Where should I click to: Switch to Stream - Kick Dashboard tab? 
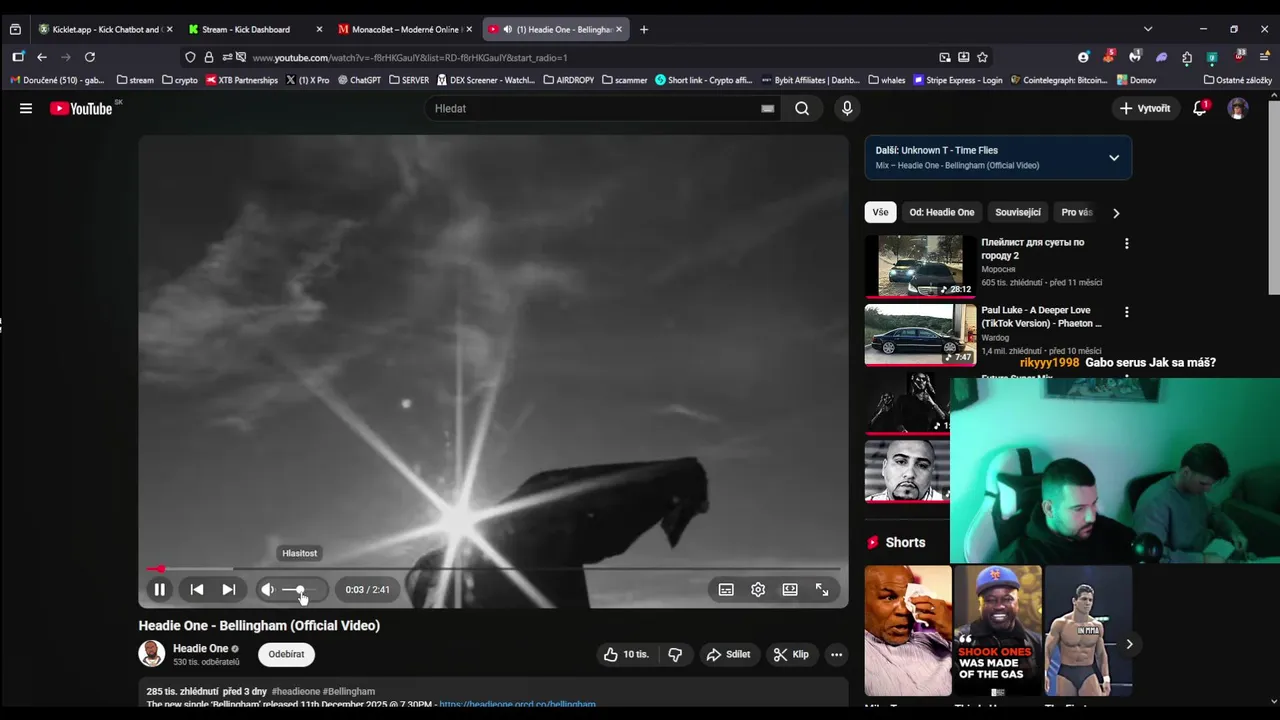(255, 29)
